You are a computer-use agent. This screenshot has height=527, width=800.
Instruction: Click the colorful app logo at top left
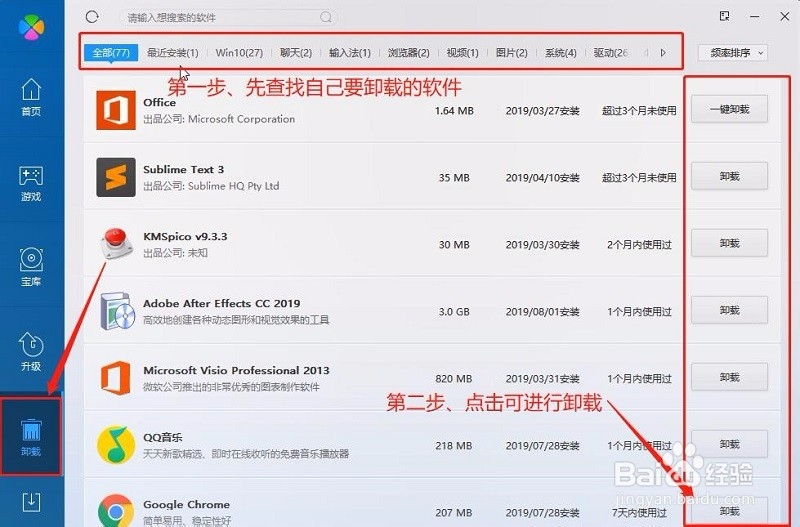tap(31, 27)
